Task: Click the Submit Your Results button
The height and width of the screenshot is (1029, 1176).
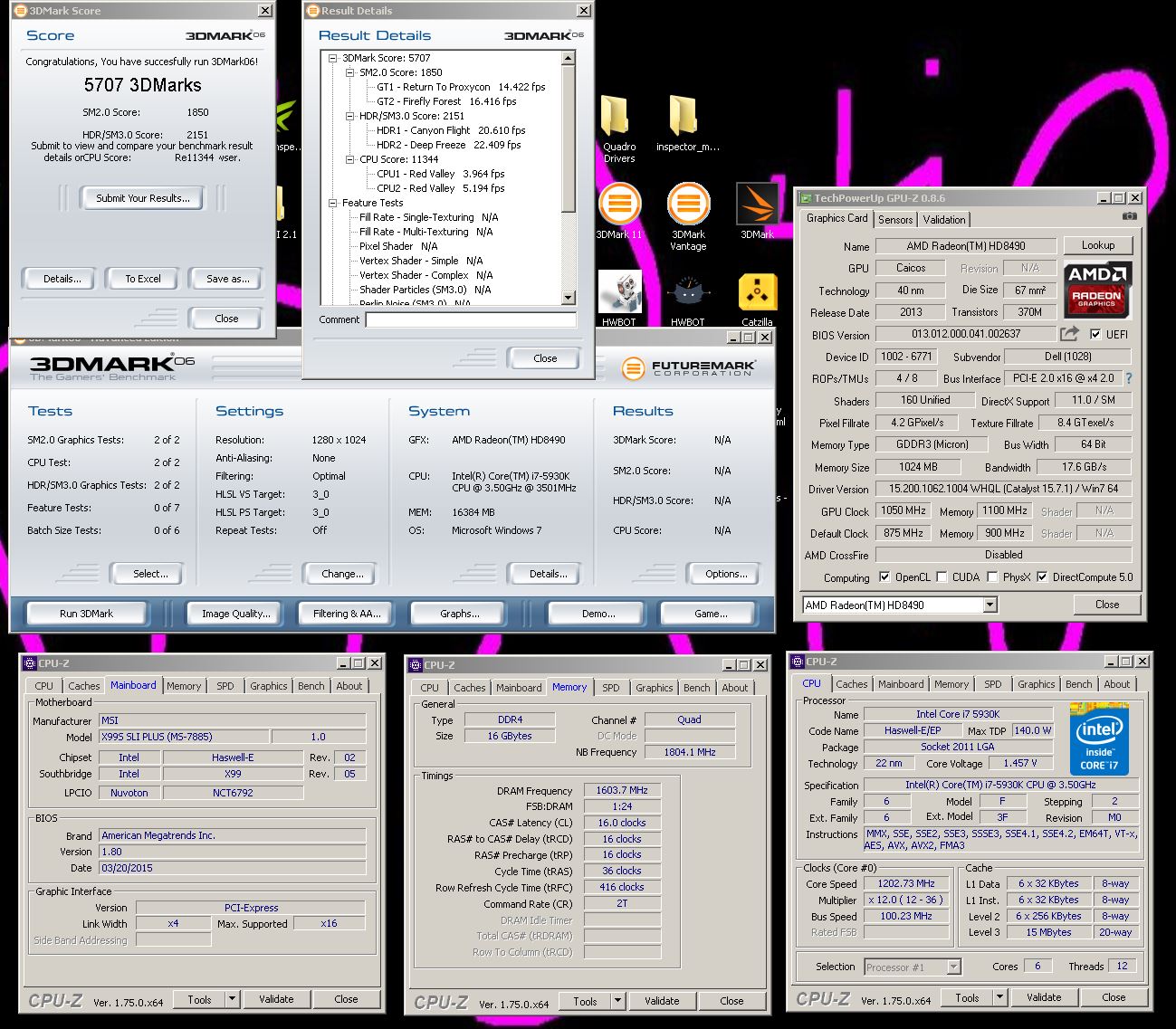Action: [143, 198]
